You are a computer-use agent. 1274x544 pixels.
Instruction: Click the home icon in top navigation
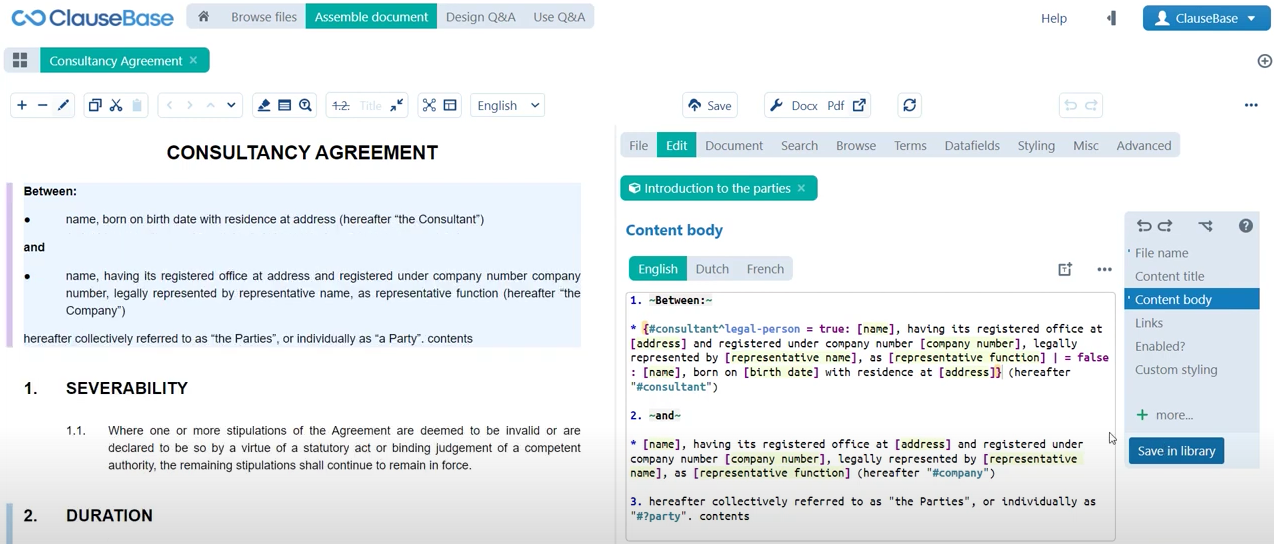[x=204, y=17]
